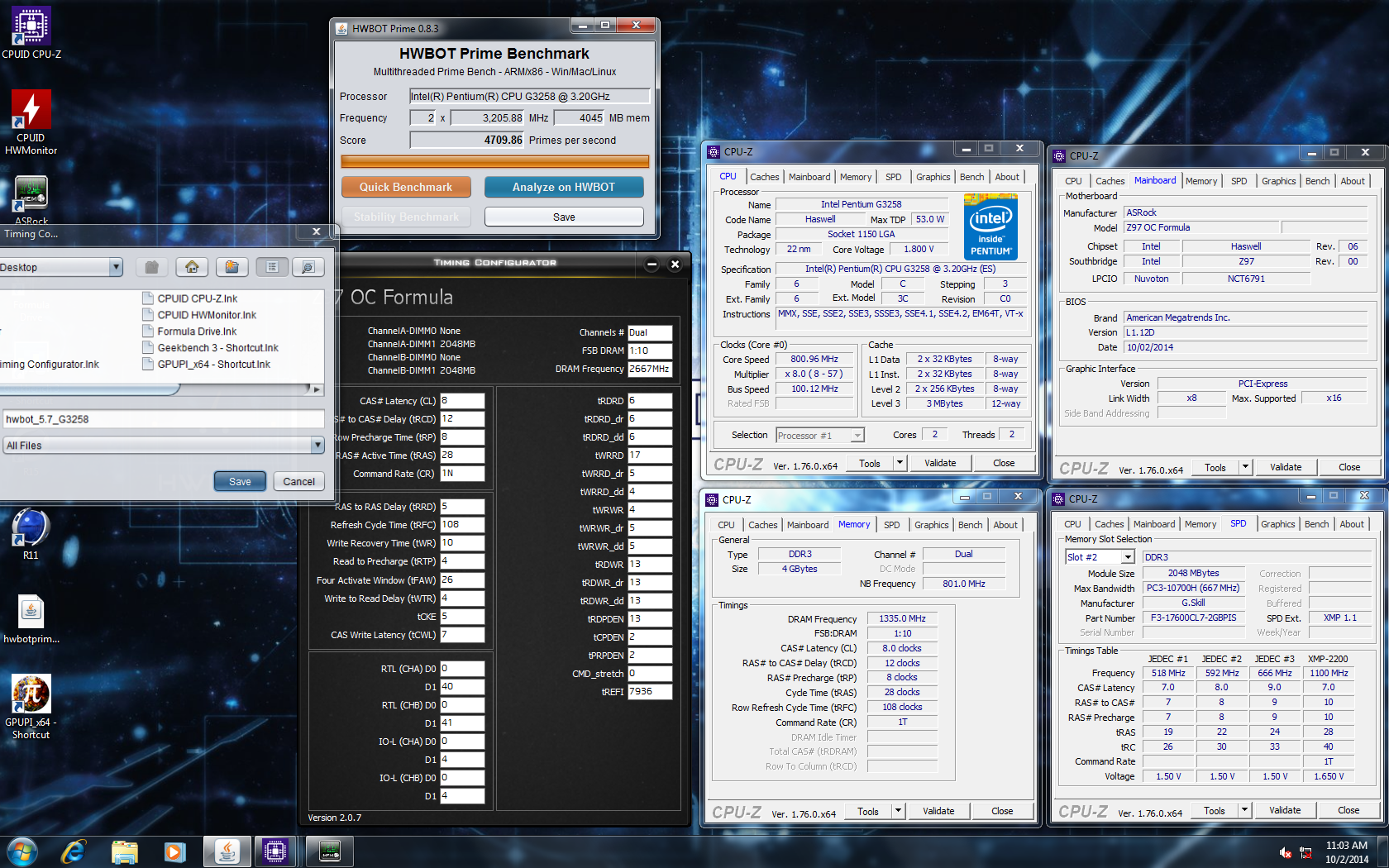The image size is (1389, 868).
Task: Click the New Folder icon in save dialog
Action: coord(232,267)
